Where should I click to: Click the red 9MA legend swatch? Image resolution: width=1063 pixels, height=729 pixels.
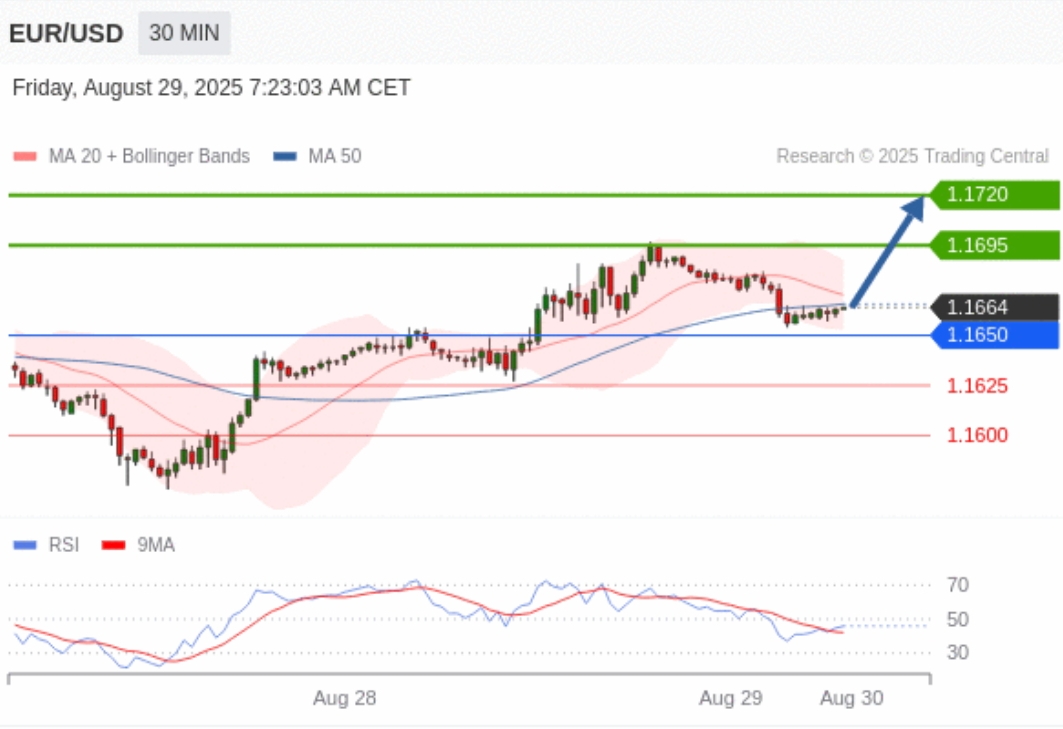point(113,545)
